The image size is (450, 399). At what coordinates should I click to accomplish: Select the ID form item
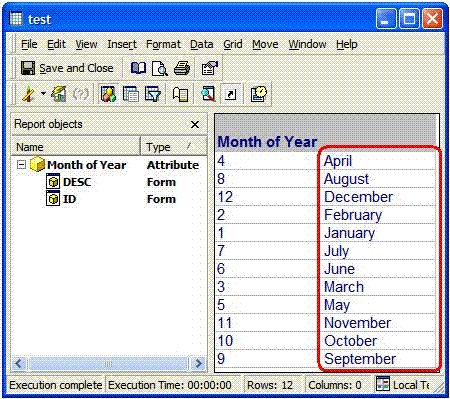(69, 199)
